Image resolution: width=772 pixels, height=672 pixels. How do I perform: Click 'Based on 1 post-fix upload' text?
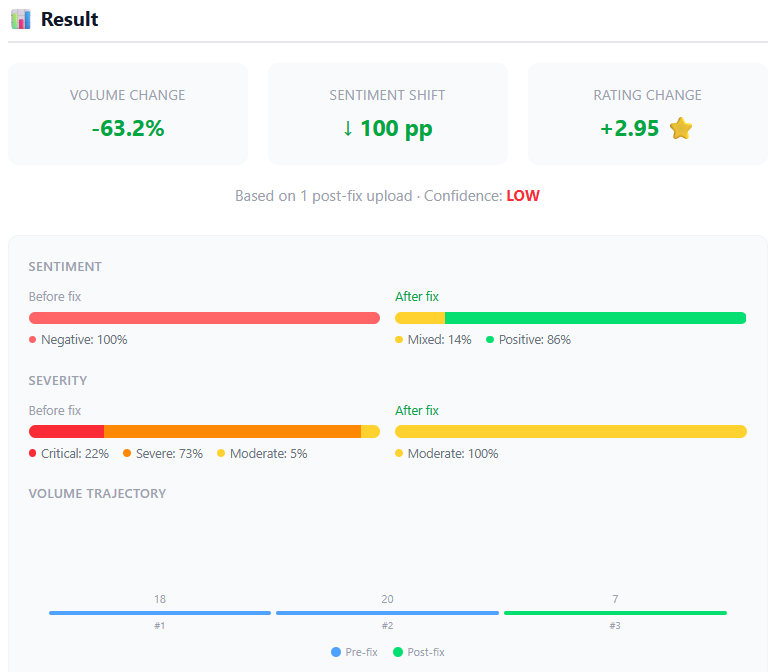323,196
